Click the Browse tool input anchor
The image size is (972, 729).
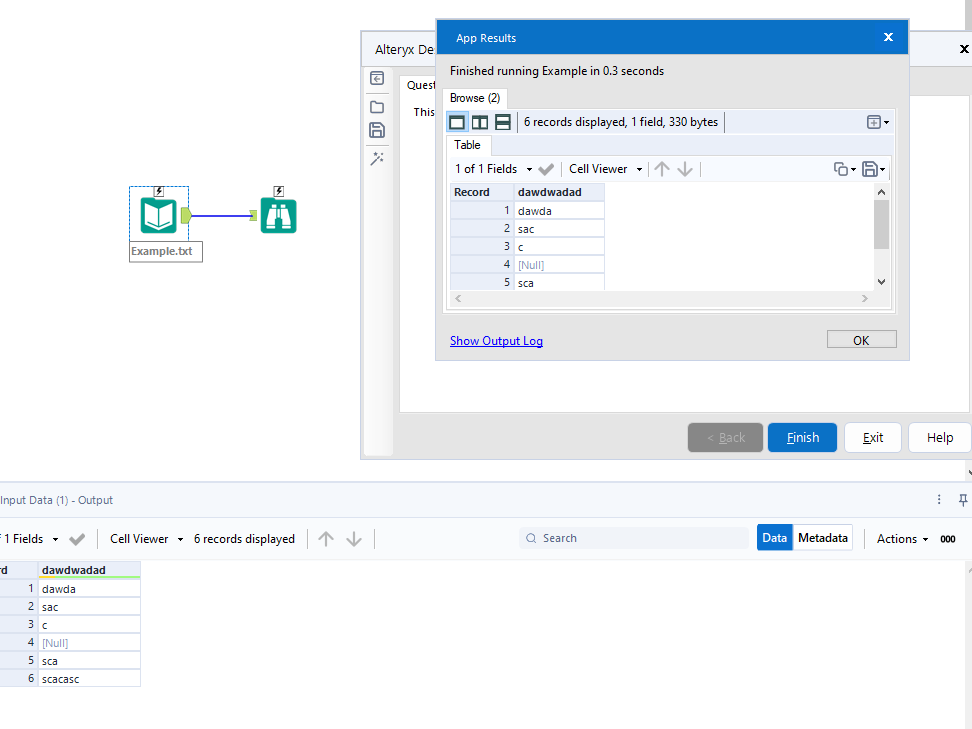tap(253, 215)
